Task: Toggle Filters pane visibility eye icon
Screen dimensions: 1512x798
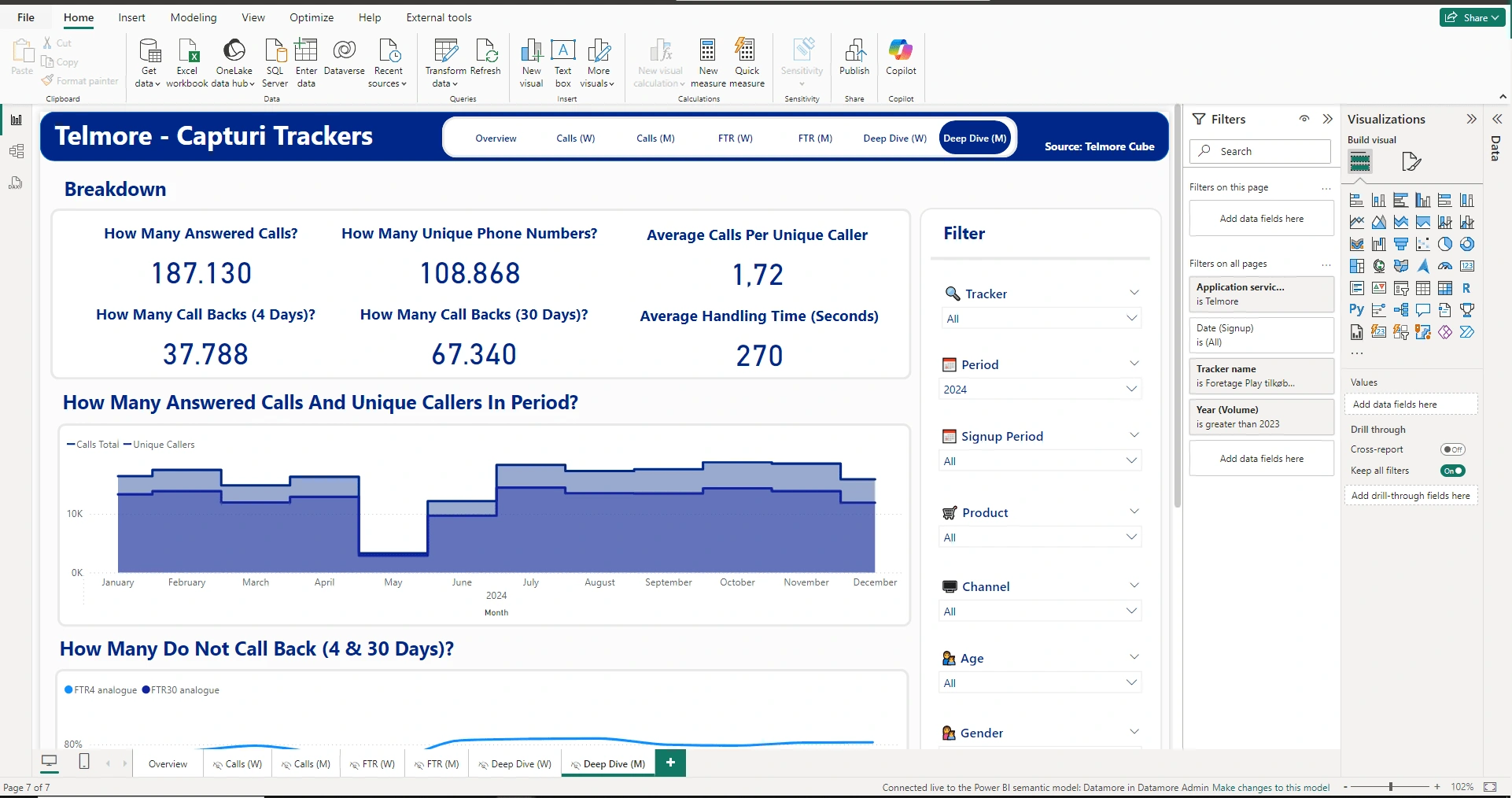Action: pos(1304,119)
